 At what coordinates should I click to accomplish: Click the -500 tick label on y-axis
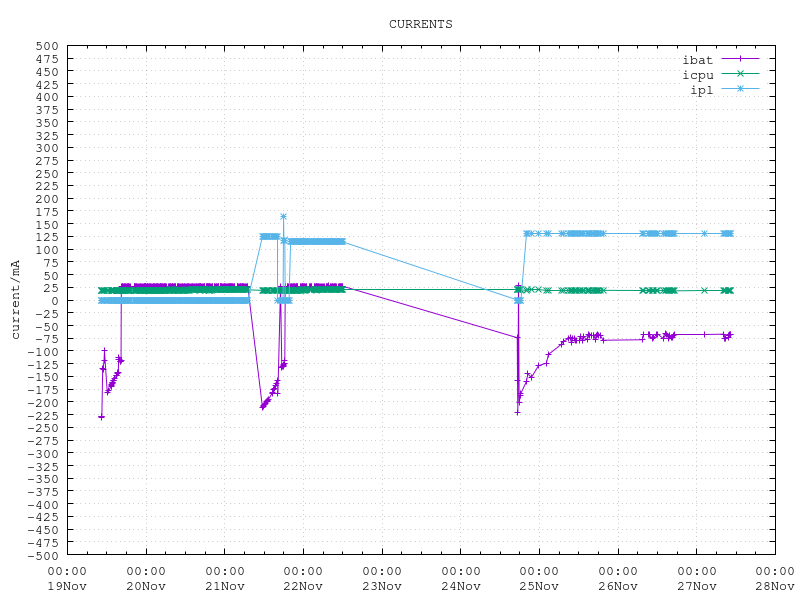click(42, 555)
